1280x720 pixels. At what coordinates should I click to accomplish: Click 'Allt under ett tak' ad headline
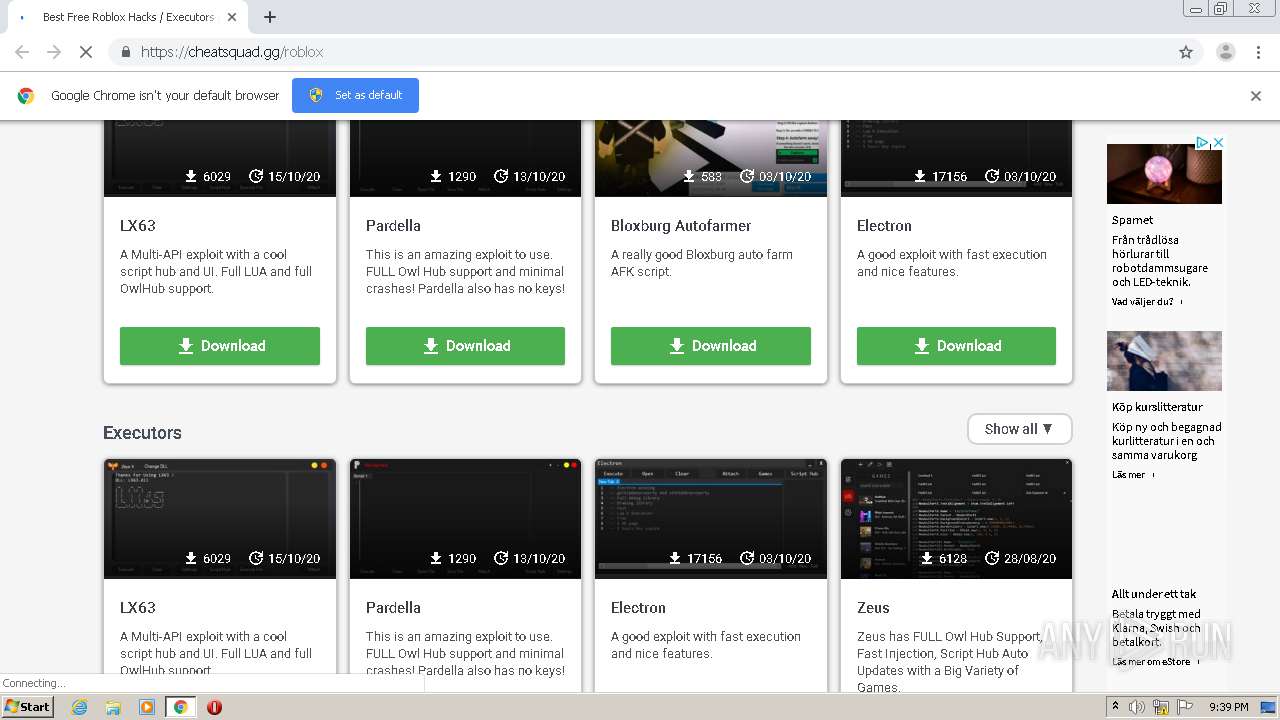(1154, 594)
